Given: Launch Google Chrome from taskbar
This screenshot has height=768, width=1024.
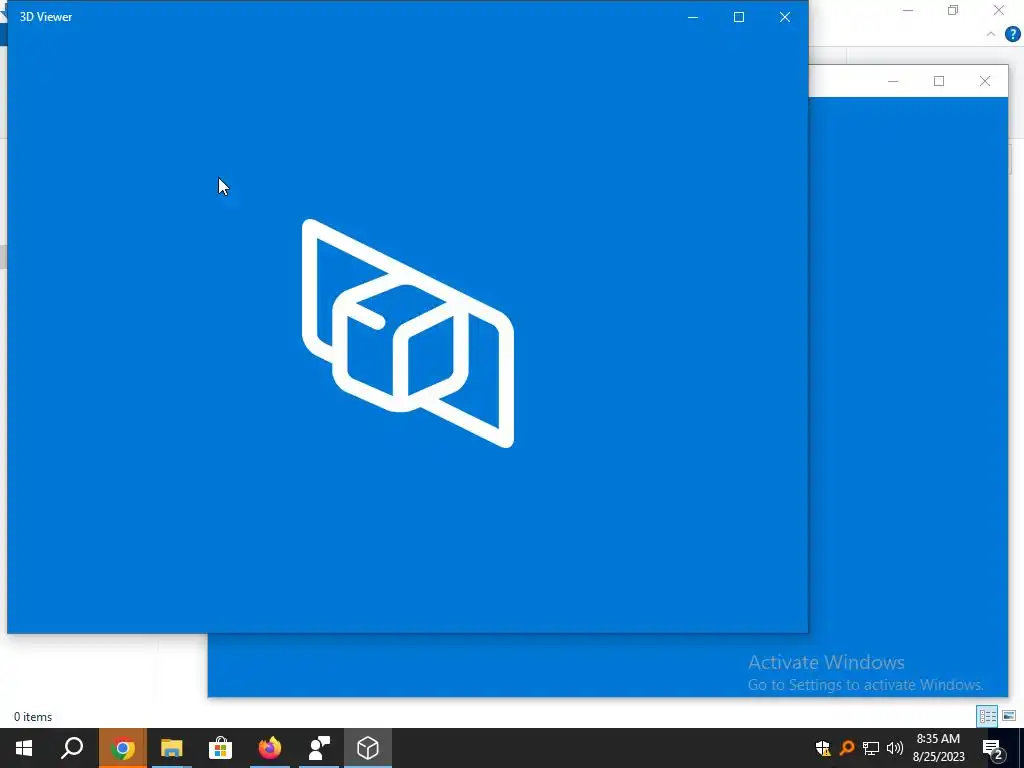Looking at the screenshot, I should [x=122, y=748].
